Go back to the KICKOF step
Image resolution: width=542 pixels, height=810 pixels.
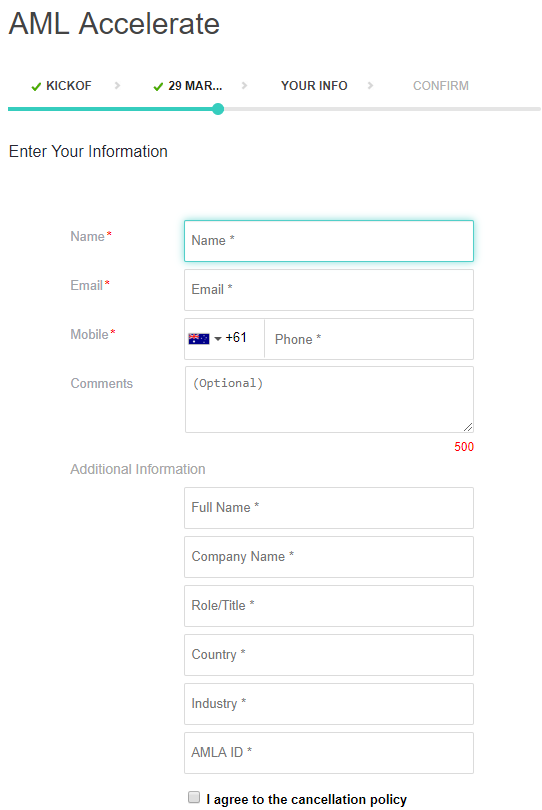(69, 86)
